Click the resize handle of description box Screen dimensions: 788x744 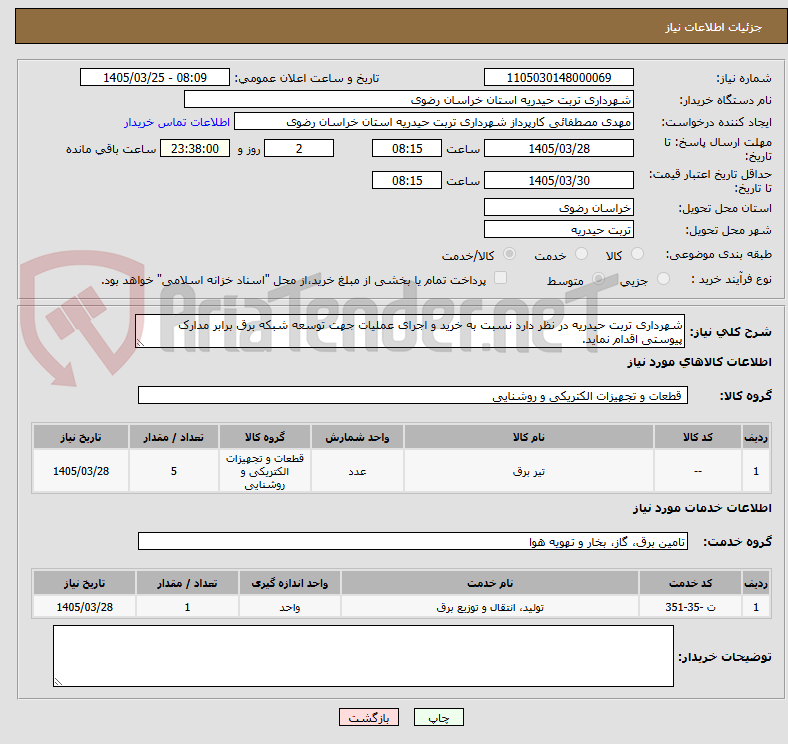(x=140, y=343)
